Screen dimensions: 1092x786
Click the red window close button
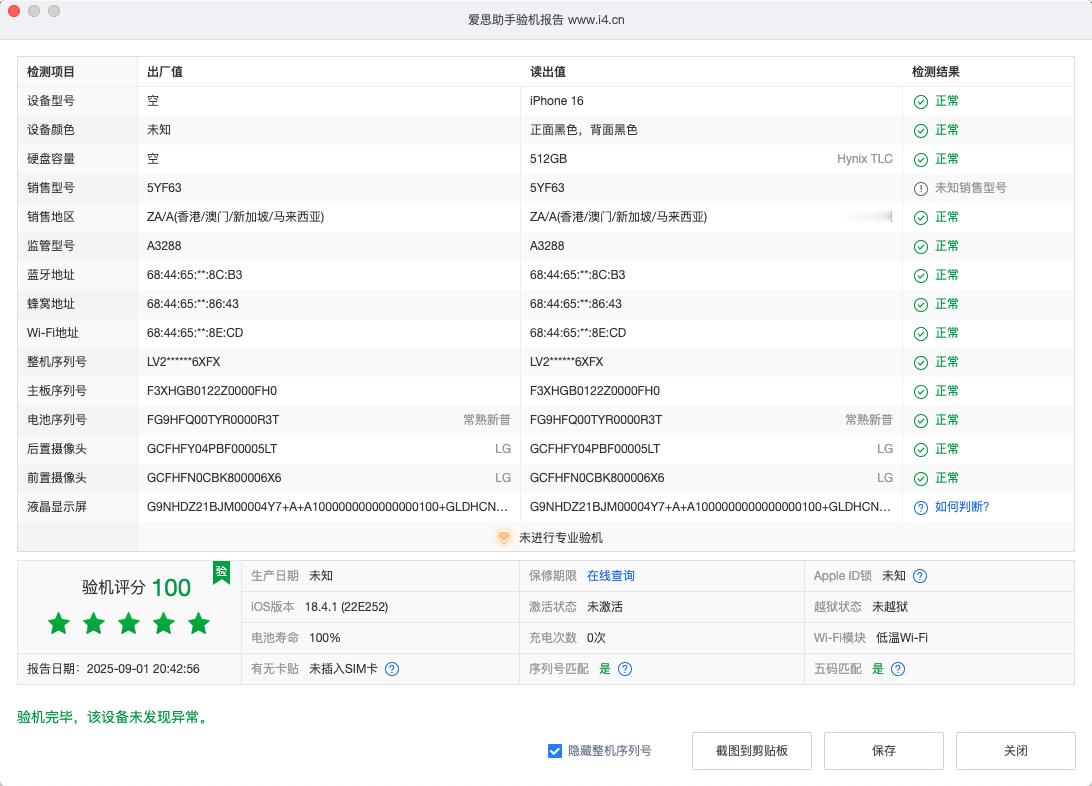tap(13, 11)
